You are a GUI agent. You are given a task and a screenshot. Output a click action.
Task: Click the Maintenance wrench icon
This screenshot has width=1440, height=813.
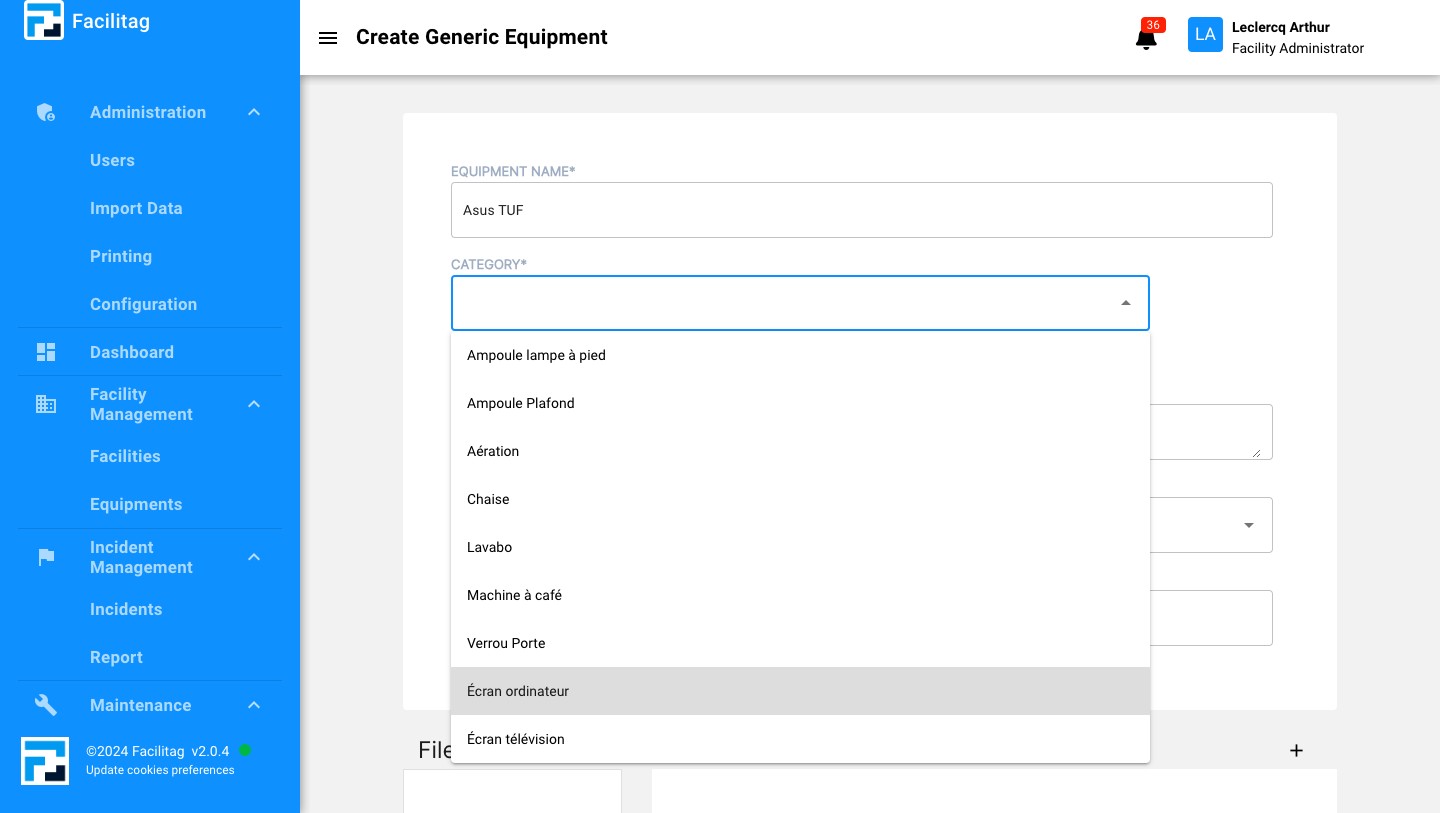click(46, 705)
